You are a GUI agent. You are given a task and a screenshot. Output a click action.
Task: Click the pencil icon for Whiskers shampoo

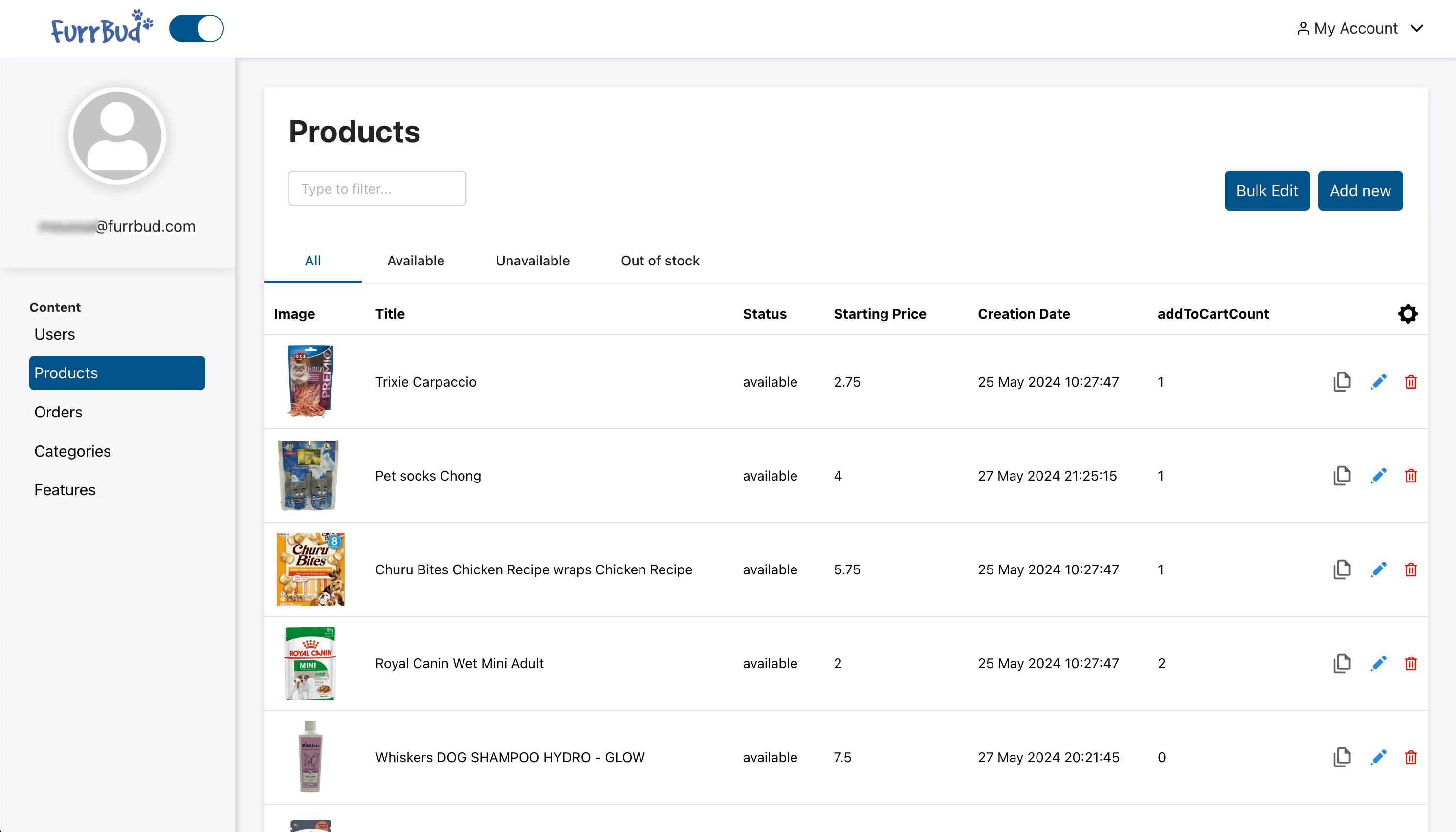[x=1378, y=757]
